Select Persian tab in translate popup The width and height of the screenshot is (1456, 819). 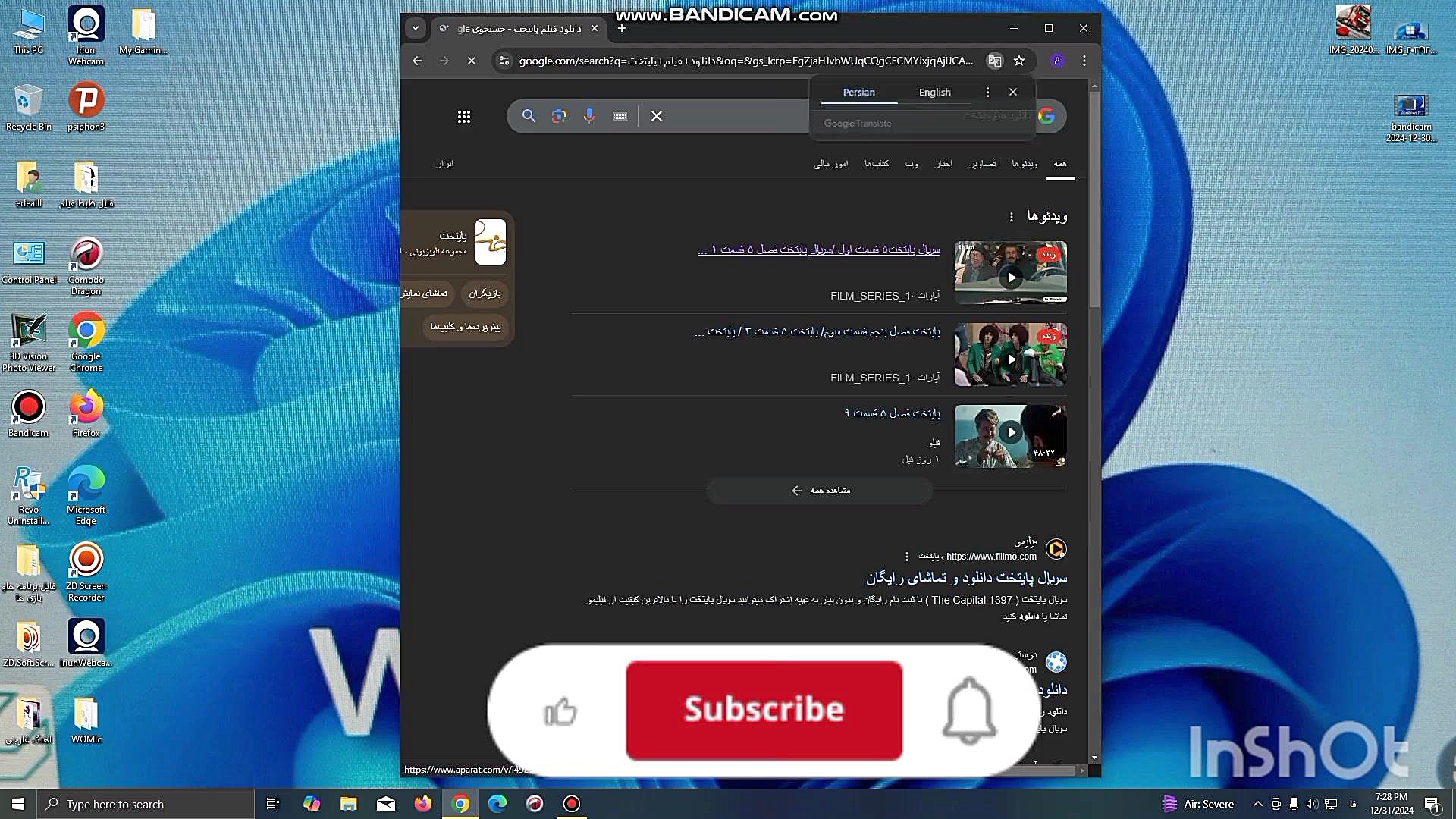[858, 92]
